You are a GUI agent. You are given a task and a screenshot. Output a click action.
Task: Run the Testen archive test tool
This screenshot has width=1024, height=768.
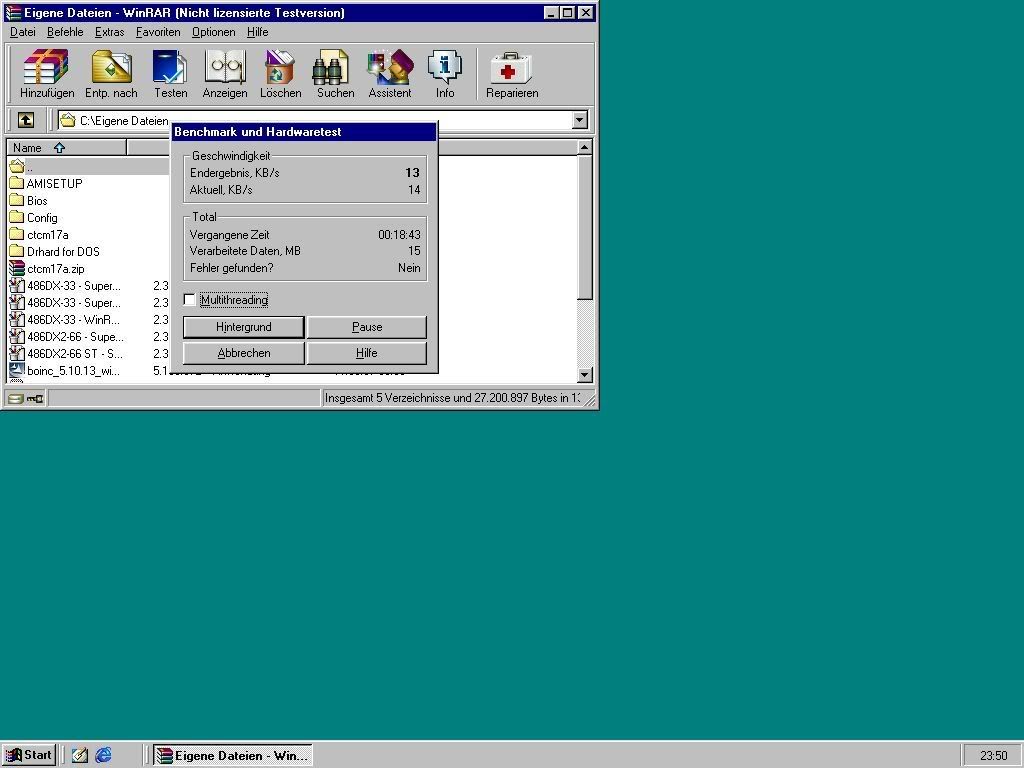[170, 74]
